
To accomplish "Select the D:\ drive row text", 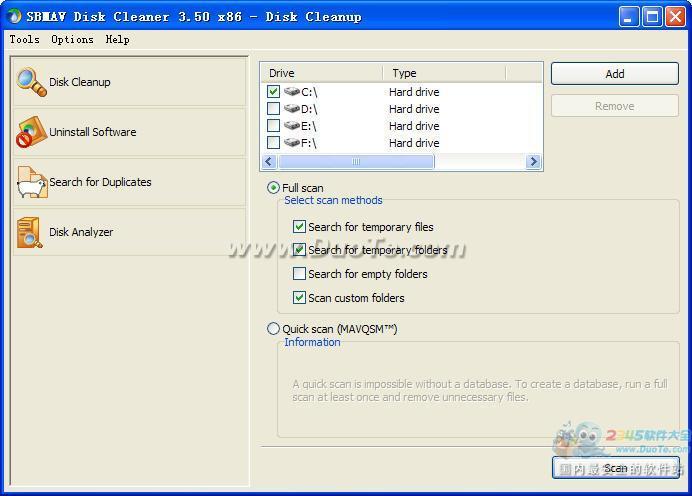I will click(309, 109).
